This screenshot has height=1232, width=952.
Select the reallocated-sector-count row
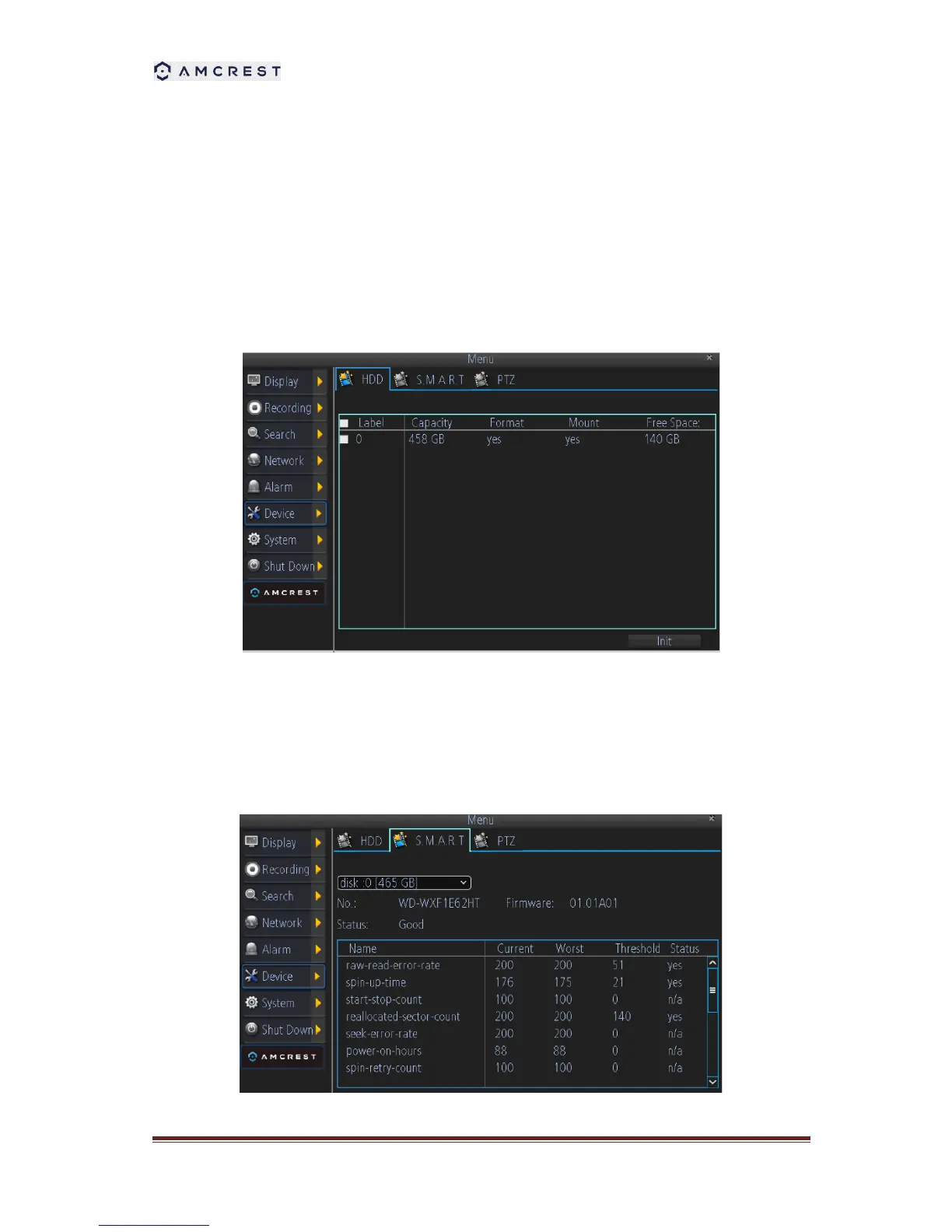pyautogui.click(x=522, y=1017)
